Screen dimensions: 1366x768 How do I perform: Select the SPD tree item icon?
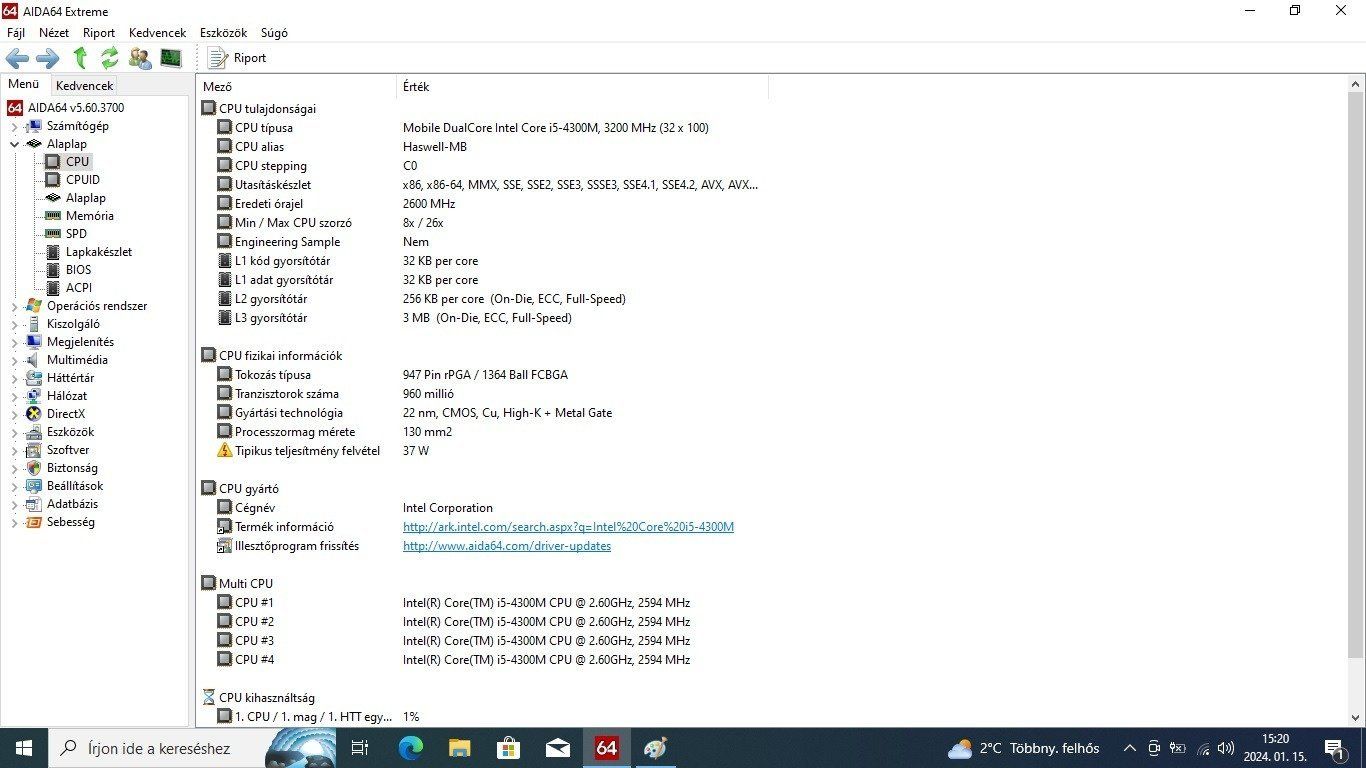pos(53,234)
